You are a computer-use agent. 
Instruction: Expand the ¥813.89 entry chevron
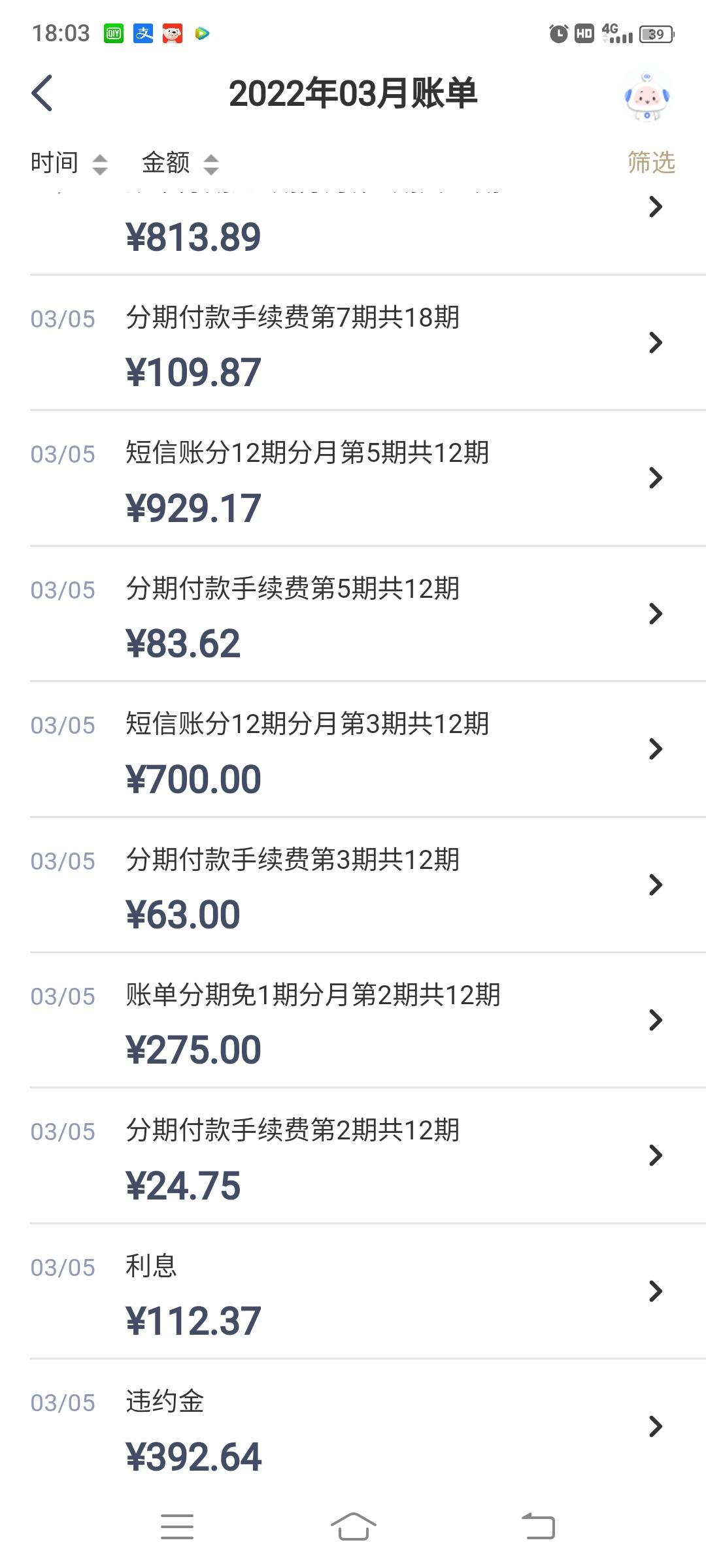656,207
